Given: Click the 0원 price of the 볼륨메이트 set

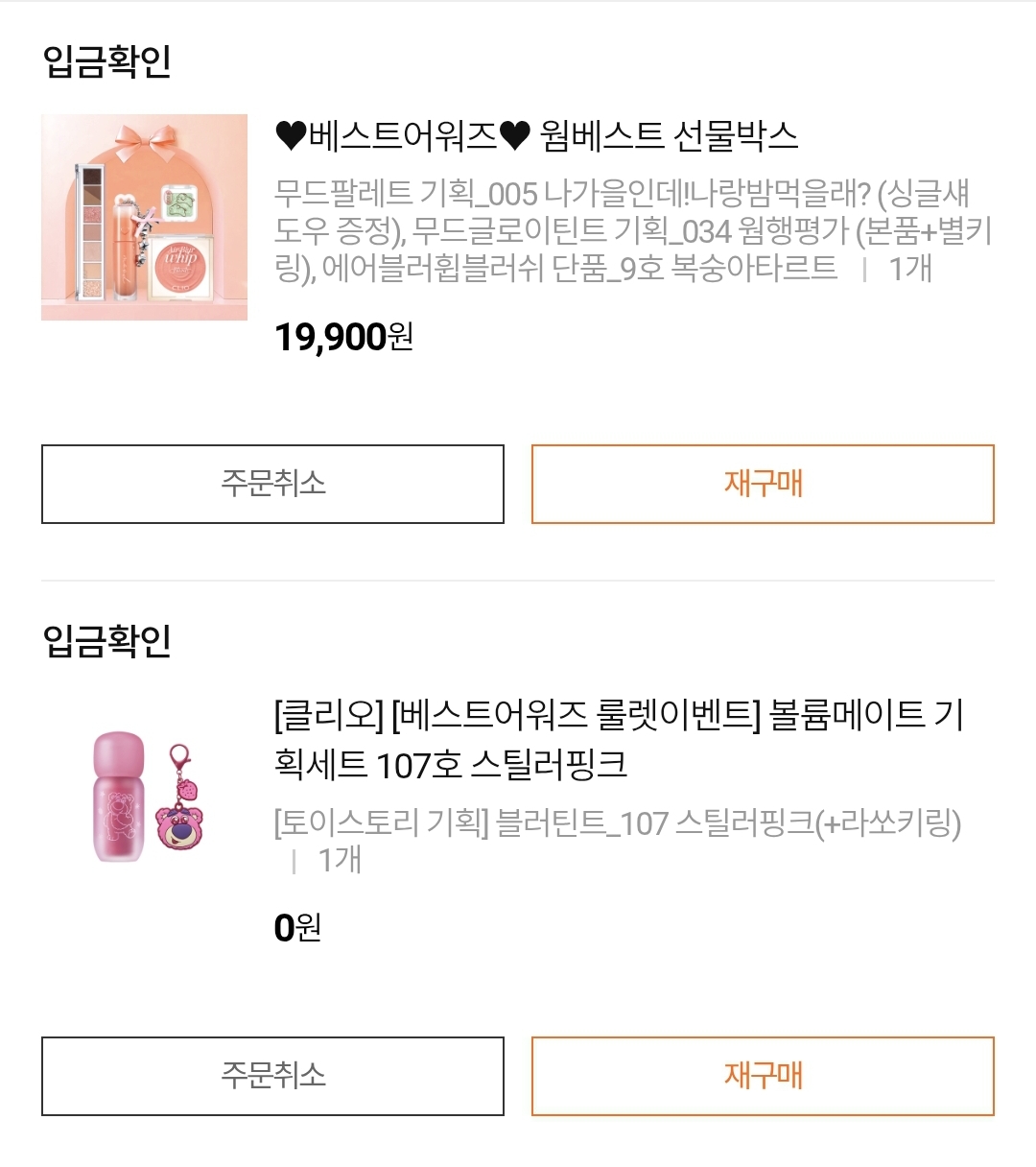Looking at the screenshot, I should tap(297, 928).
